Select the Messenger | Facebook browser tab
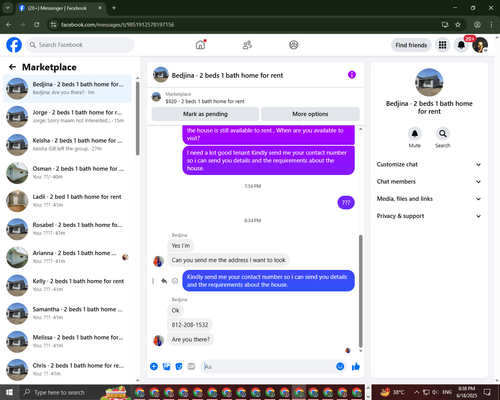500x400 pixels. [61, 8]
